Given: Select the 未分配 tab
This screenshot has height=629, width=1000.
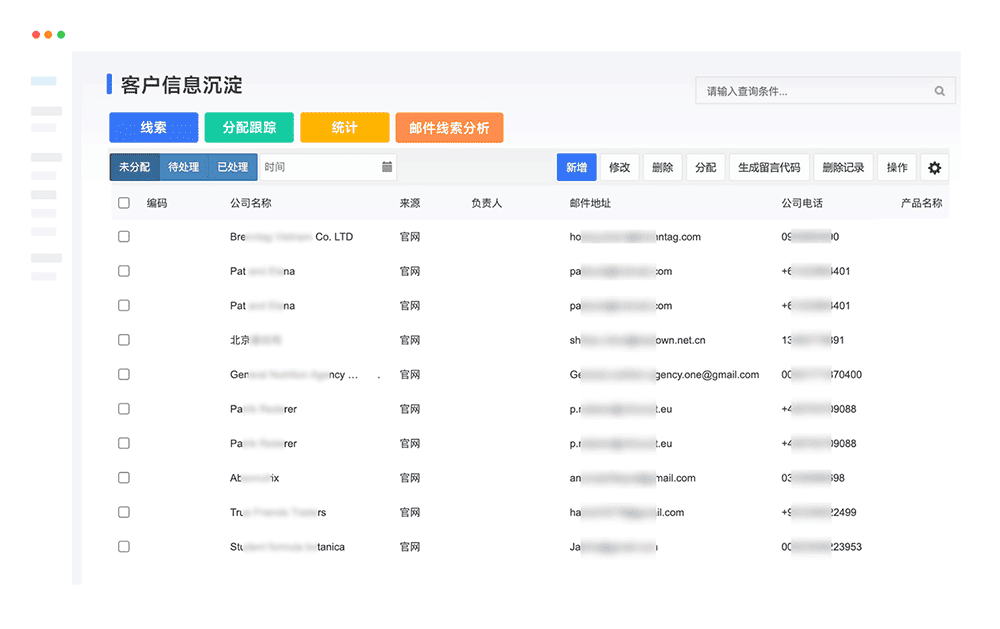Looking at the screenshot, I should (x=133, y=167).
